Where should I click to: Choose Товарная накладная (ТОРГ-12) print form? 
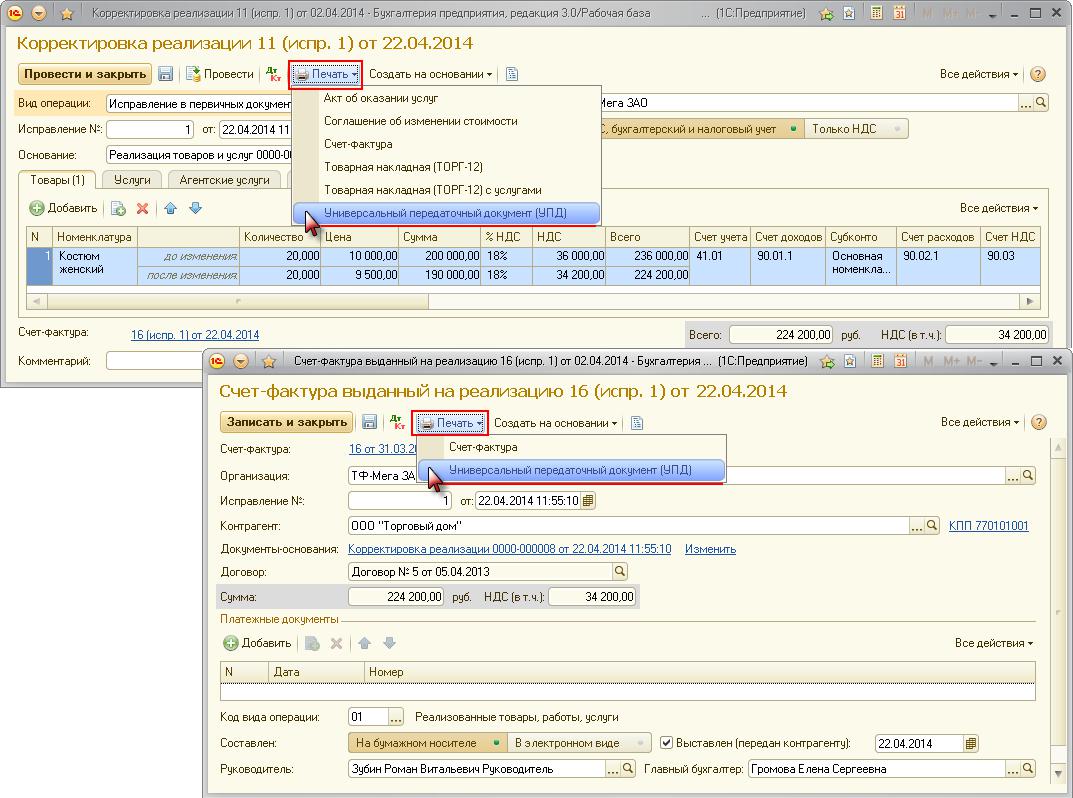click(x=403, y=167)
